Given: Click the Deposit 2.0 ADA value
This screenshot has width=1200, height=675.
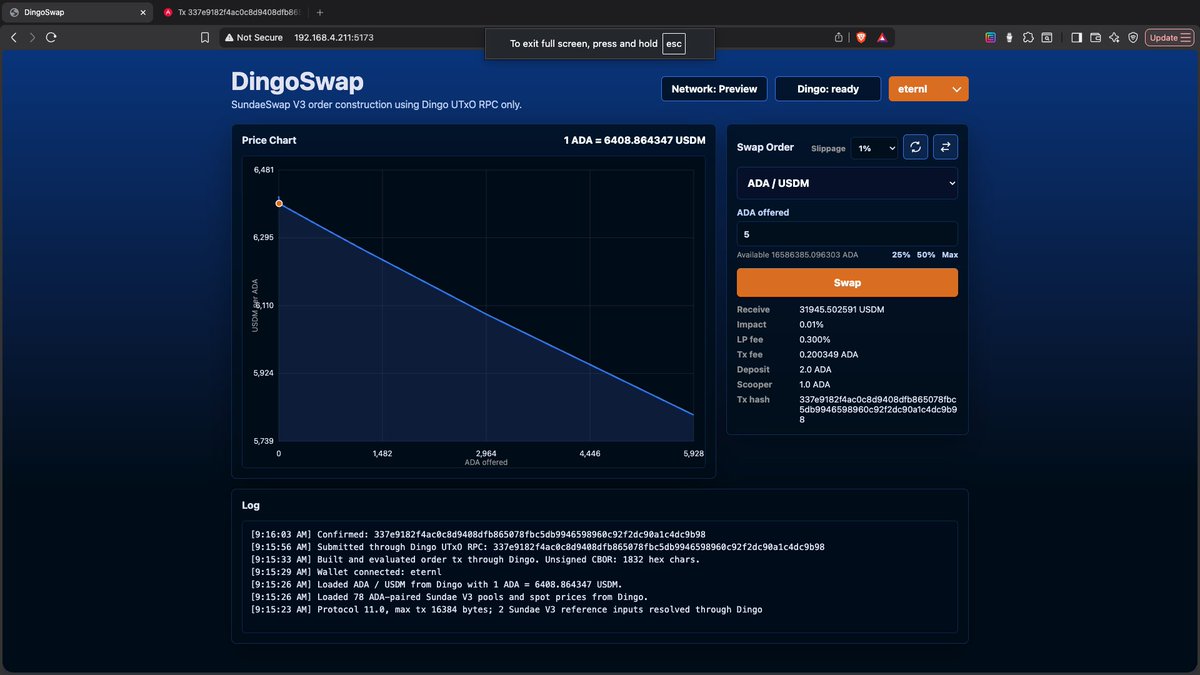Looking at the screenshot, I should tap(815, 369).
